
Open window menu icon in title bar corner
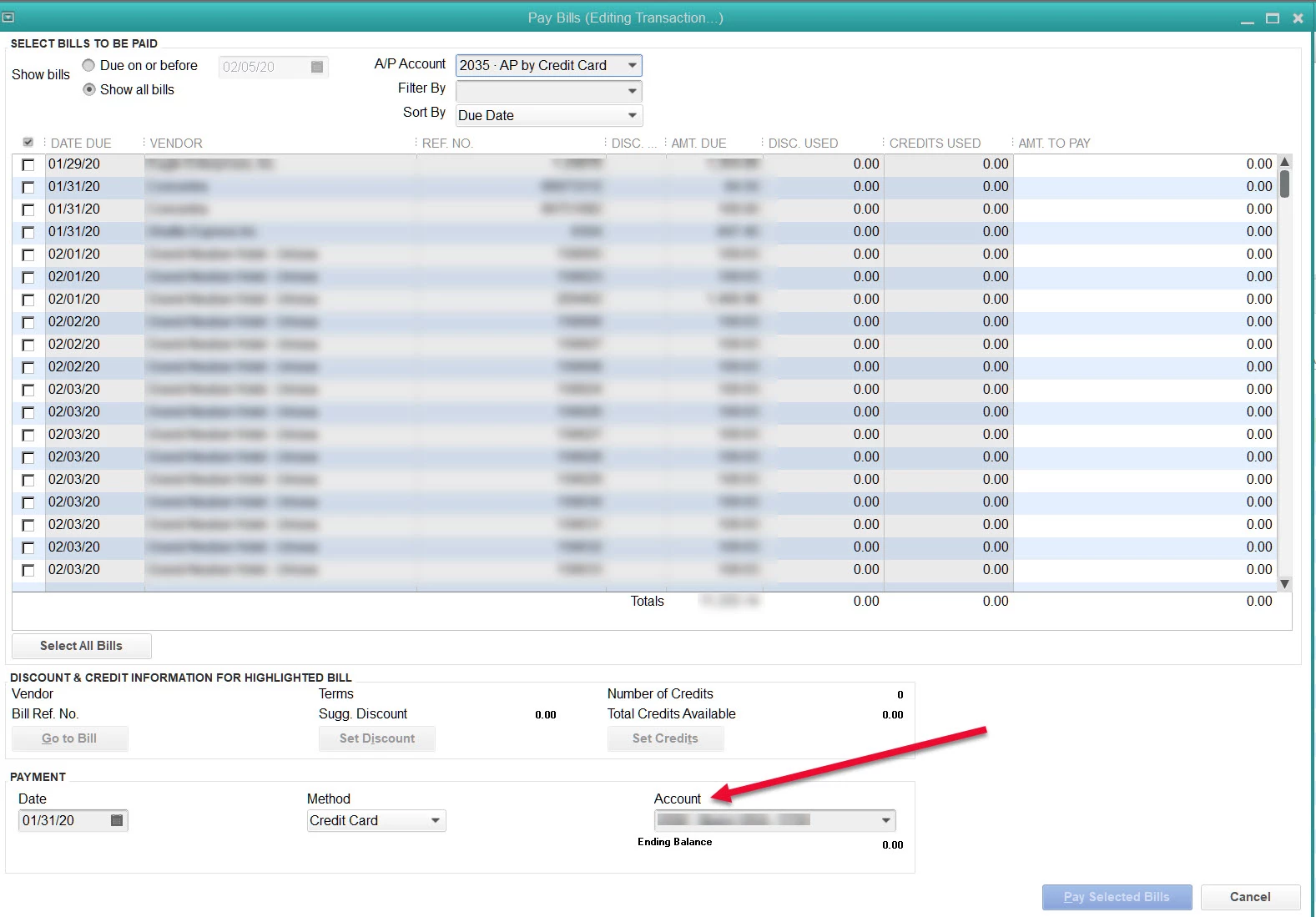pyautogui.click(x=8, y=17)
